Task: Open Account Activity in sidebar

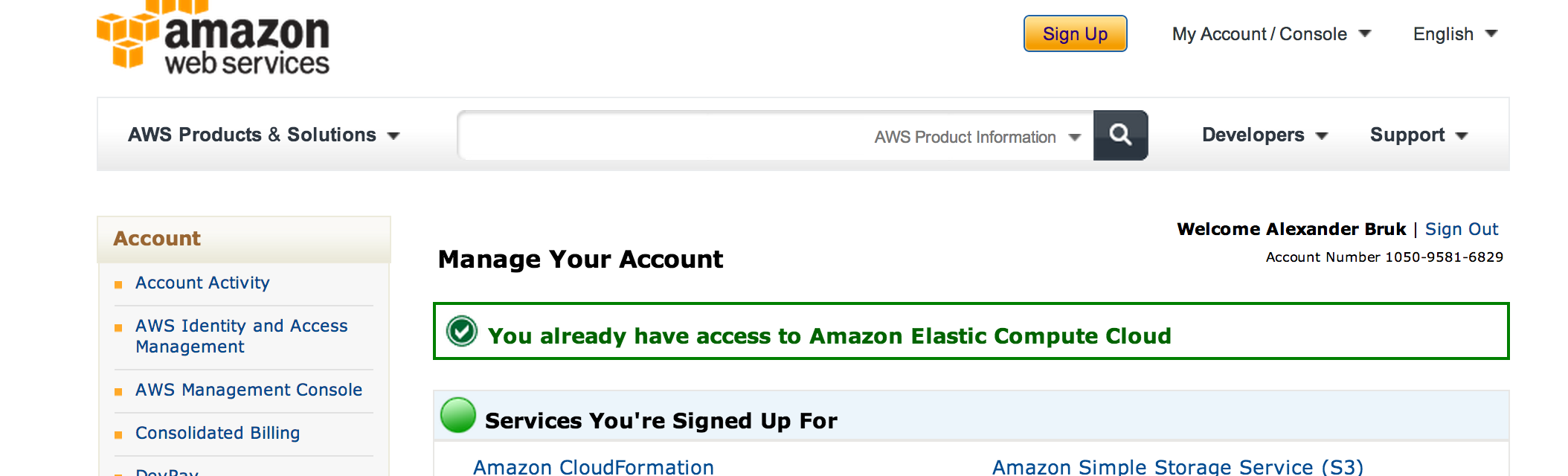Action: click(x=202, y=283)
